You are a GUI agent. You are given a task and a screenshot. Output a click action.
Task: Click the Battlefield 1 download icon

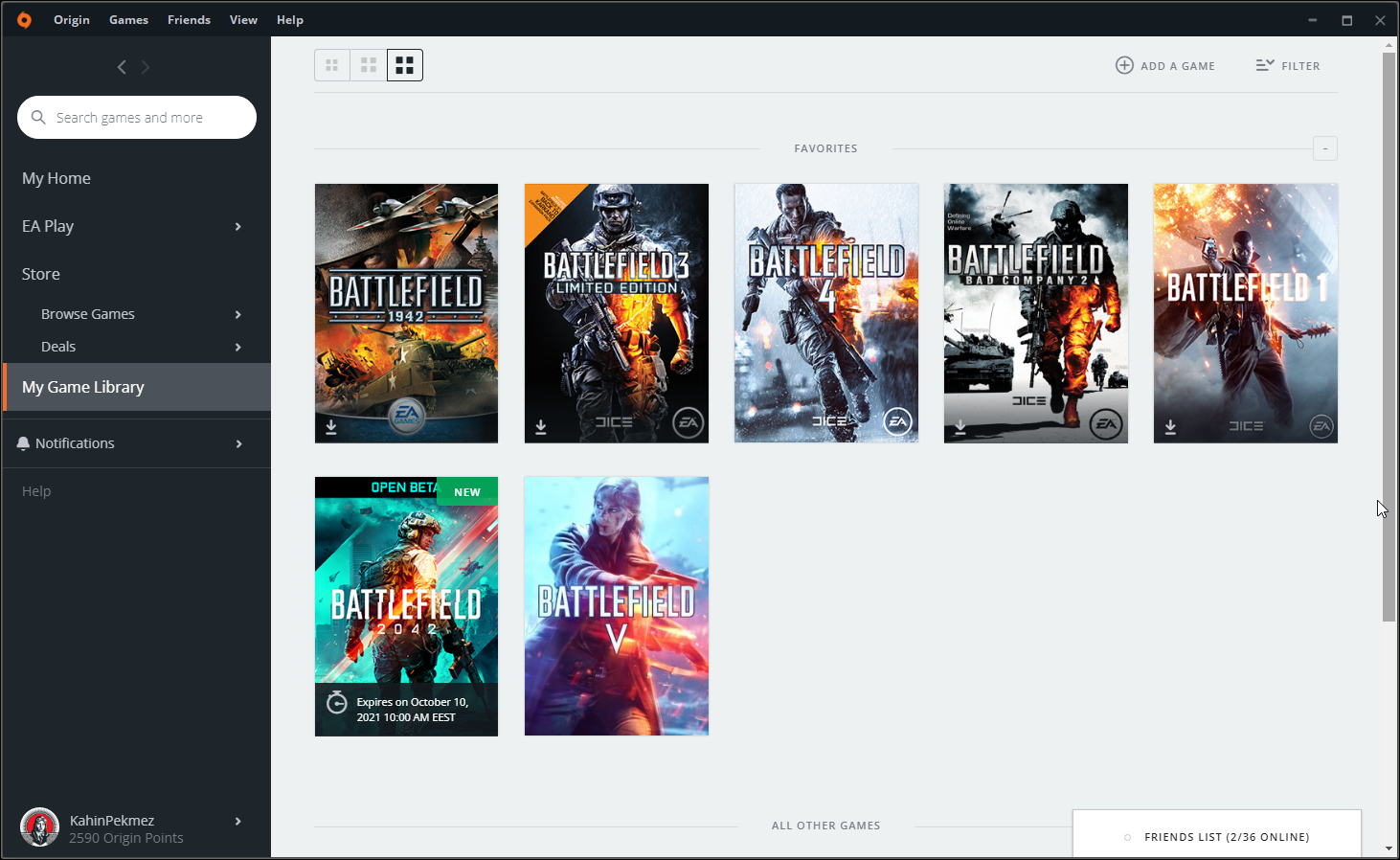pos(1170,427)
